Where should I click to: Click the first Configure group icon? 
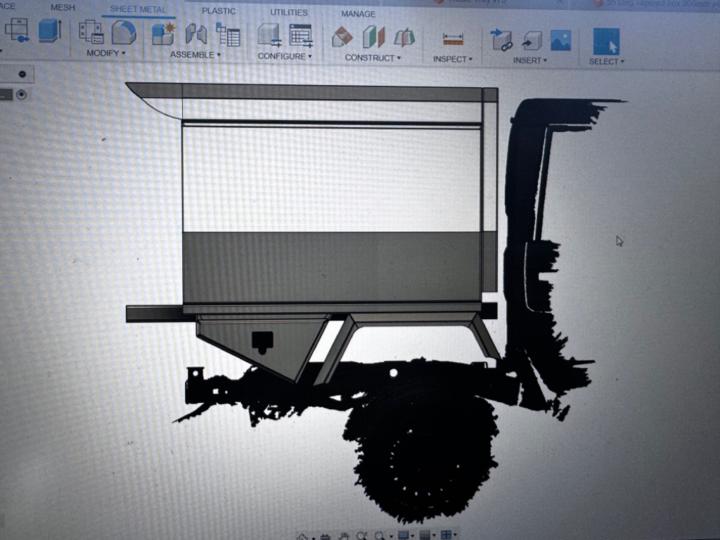click(x=270, y=35)
